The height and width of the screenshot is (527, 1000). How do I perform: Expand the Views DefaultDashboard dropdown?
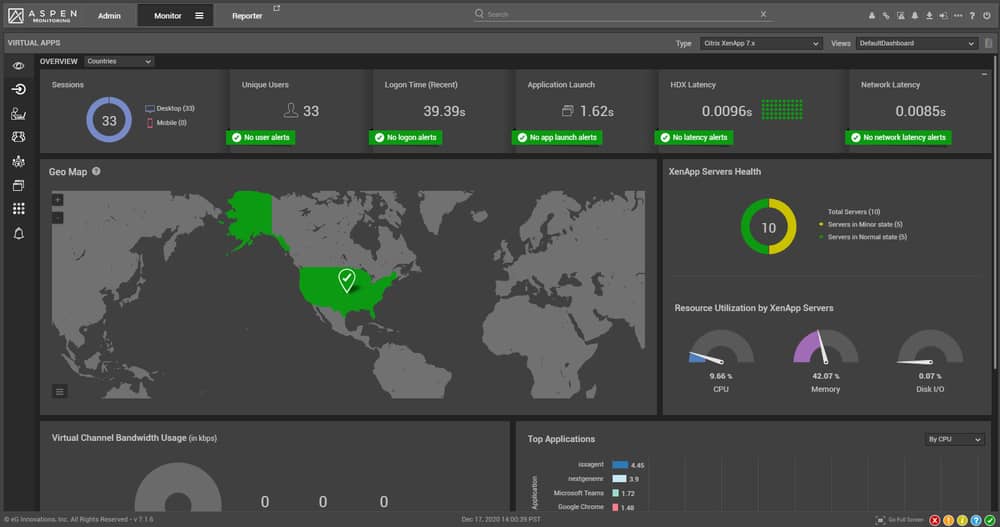coord(916,43)
